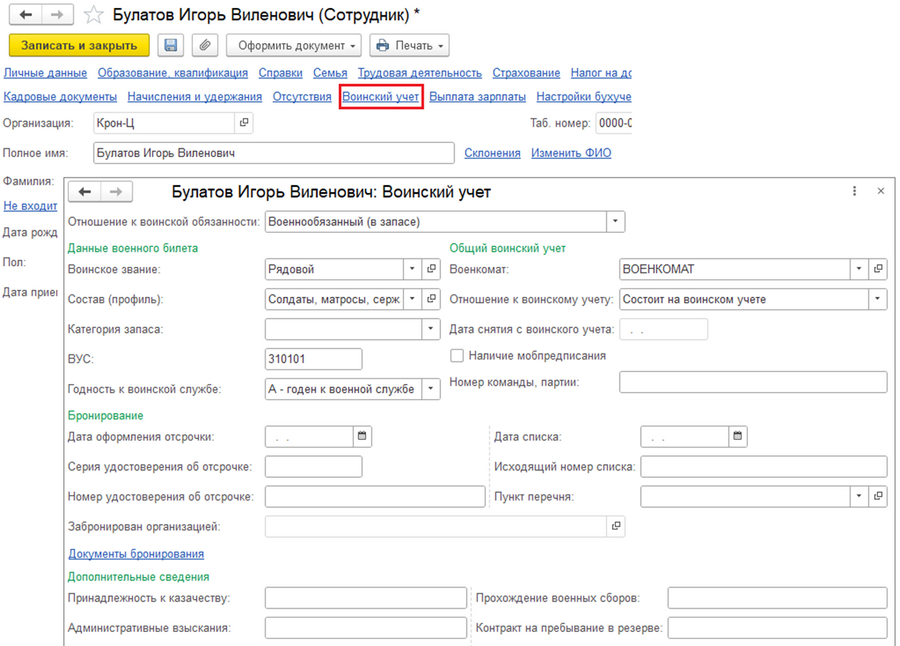Screen dimensions: 900x646
Task: Click the Записать и закрыть button
Action: (x=79, y=45)
